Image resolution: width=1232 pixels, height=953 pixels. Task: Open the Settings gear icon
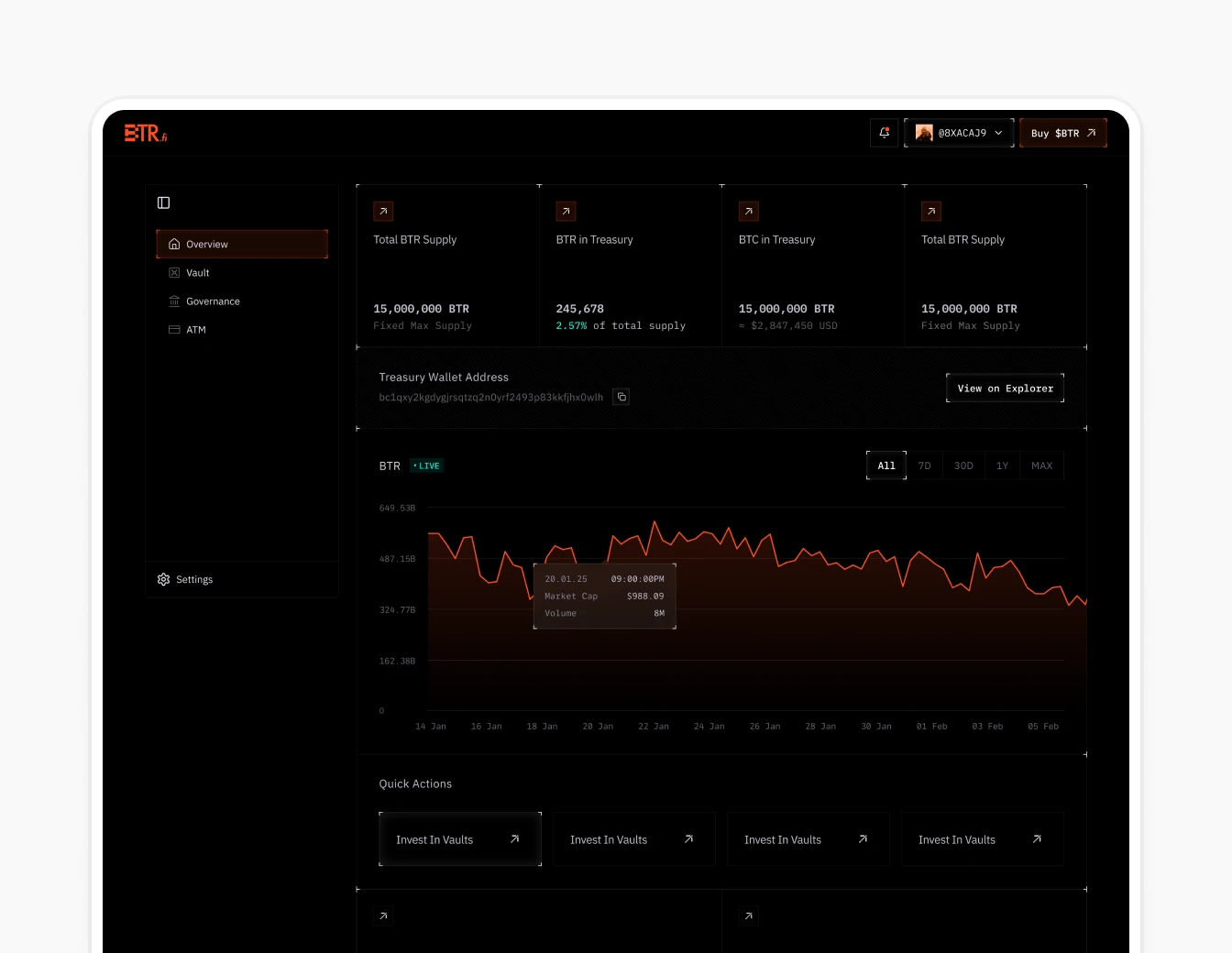pyautogui.click(x=162, y=579)
